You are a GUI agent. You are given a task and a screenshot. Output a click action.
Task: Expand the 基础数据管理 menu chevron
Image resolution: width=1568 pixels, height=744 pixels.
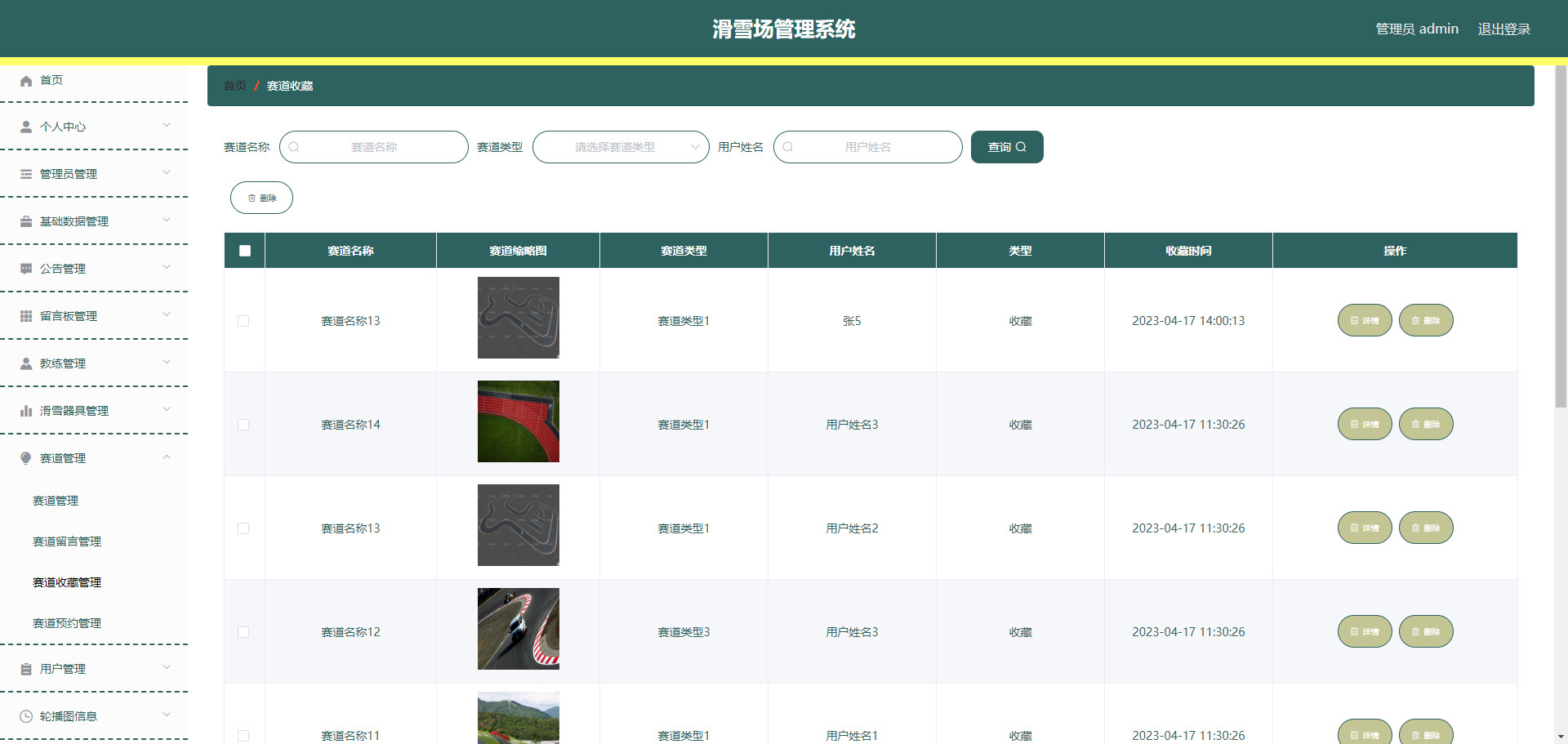(x=167, y=220)
